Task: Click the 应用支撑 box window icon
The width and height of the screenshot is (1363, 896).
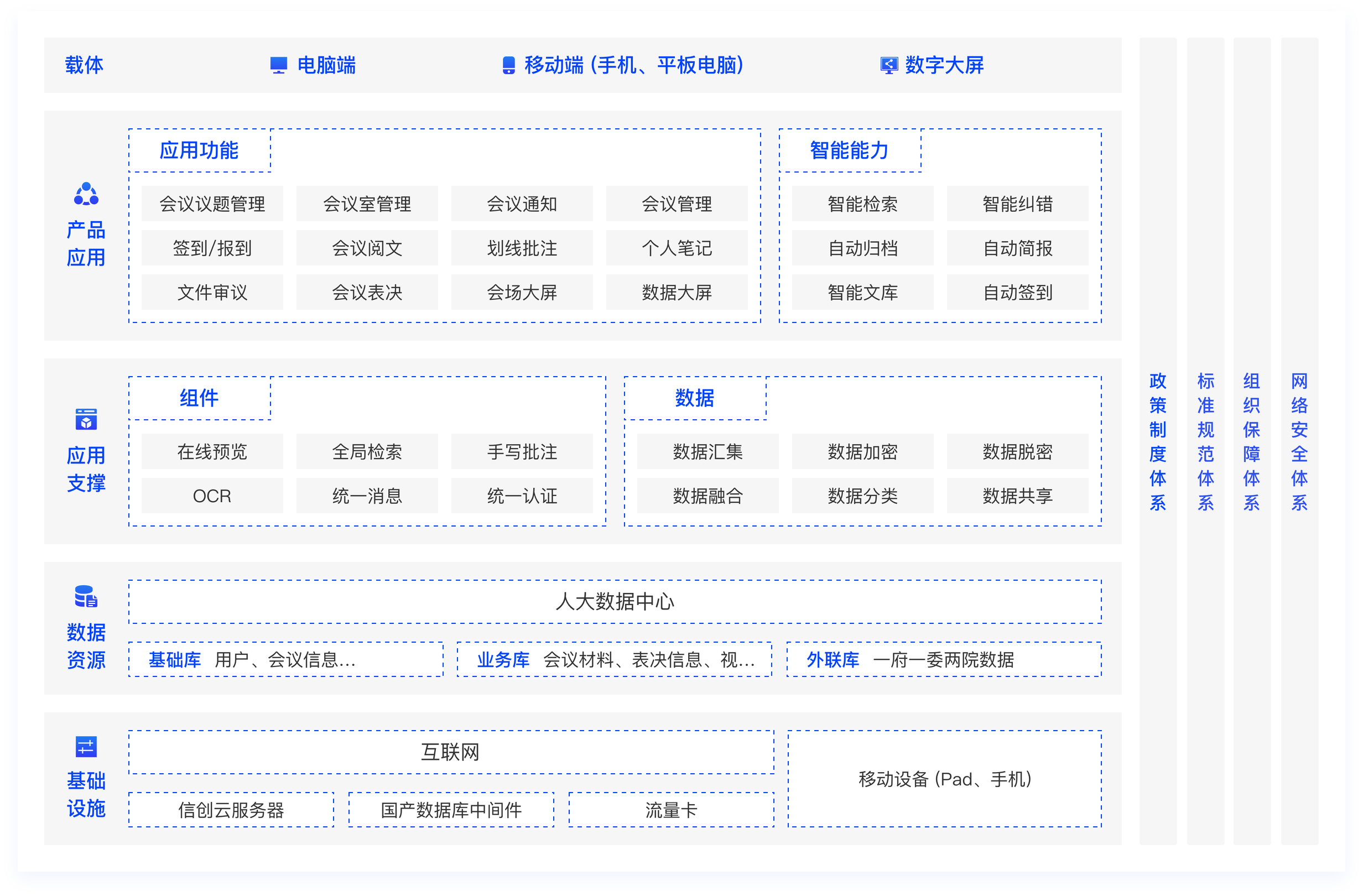Action: click(86, 420)
